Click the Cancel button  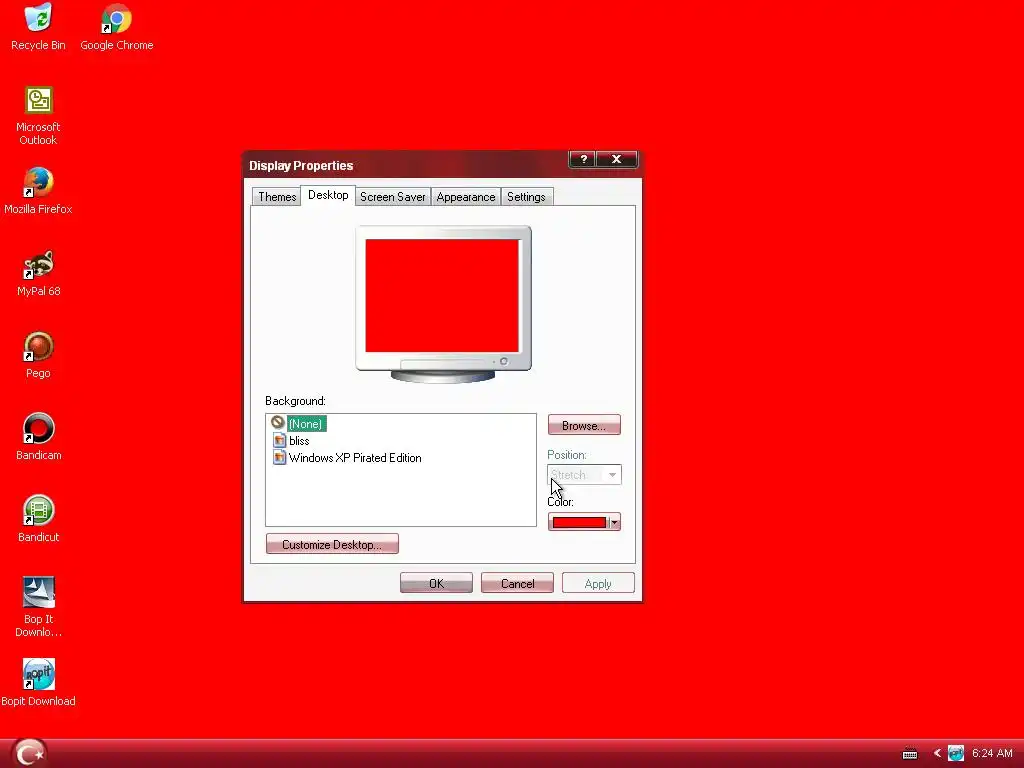517,583
